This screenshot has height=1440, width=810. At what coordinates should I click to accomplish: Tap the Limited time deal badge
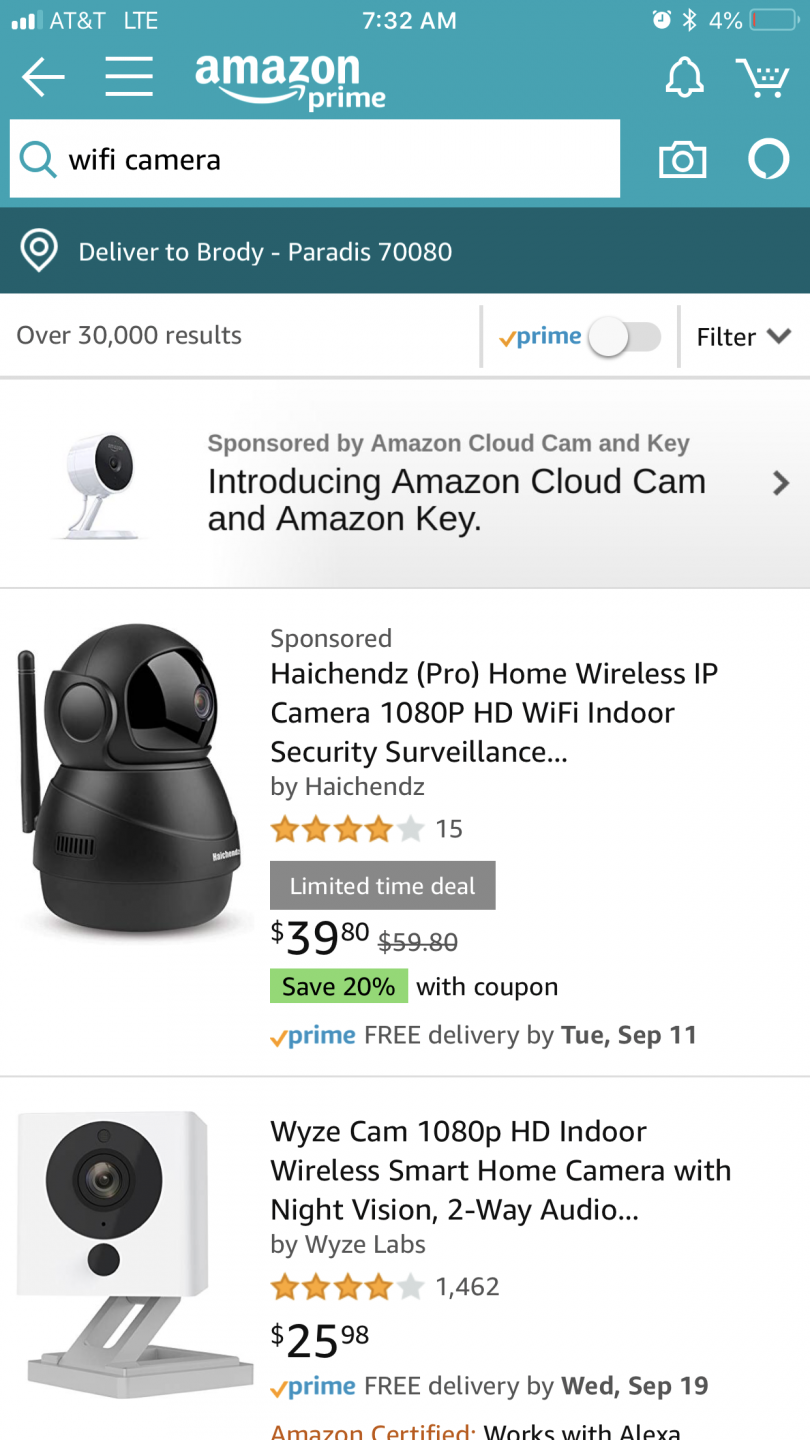coord(382,886)
